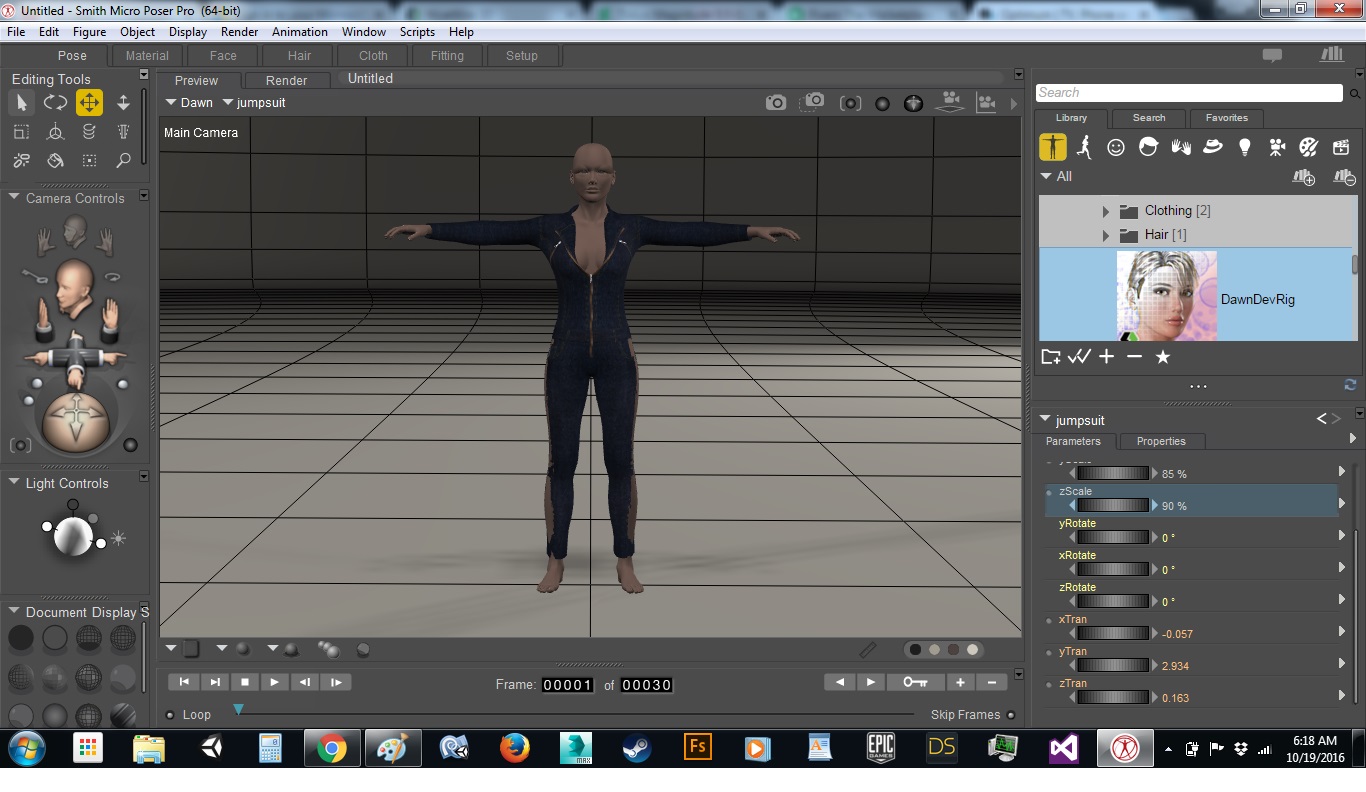This screenshot has width=1366, height=792.
Task: Switch to the Material room tab
Action: tap(147, 56)
